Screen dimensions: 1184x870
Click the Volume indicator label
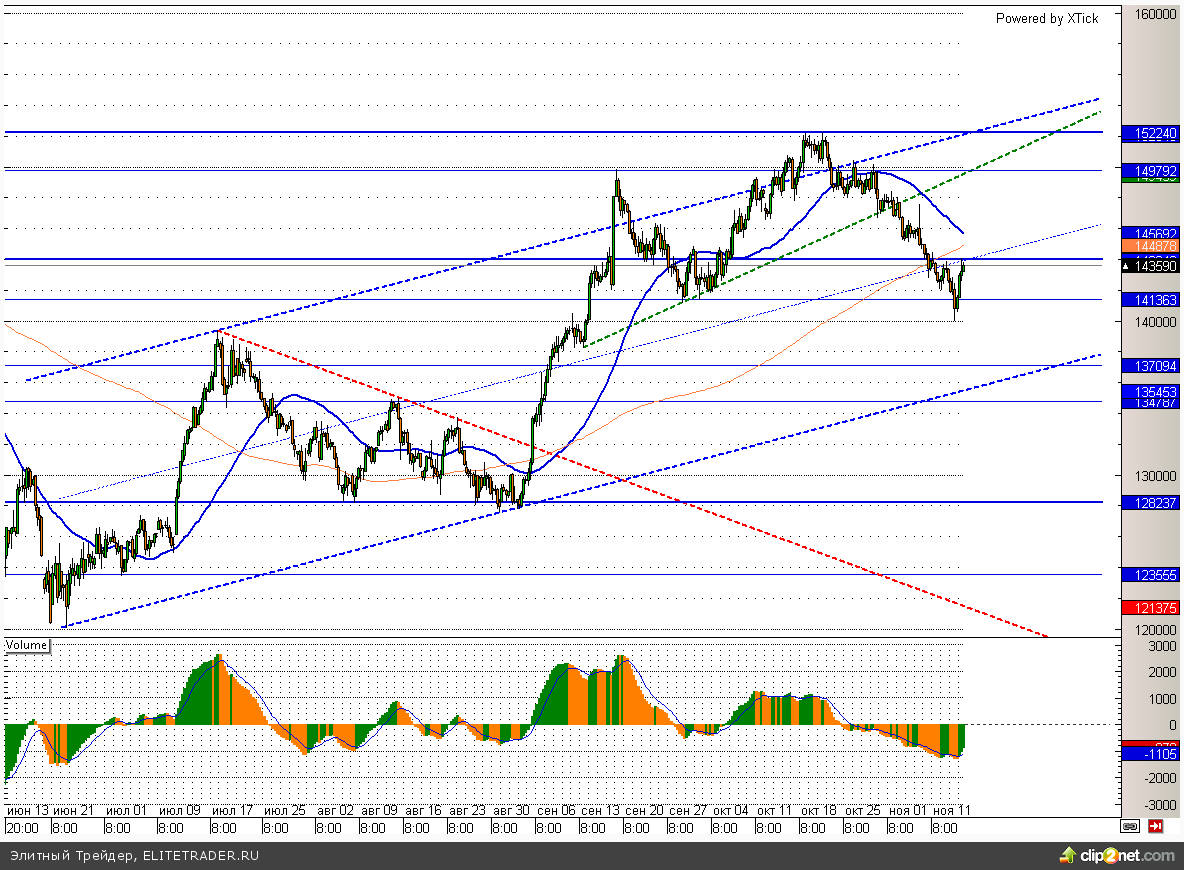(26, 645)
